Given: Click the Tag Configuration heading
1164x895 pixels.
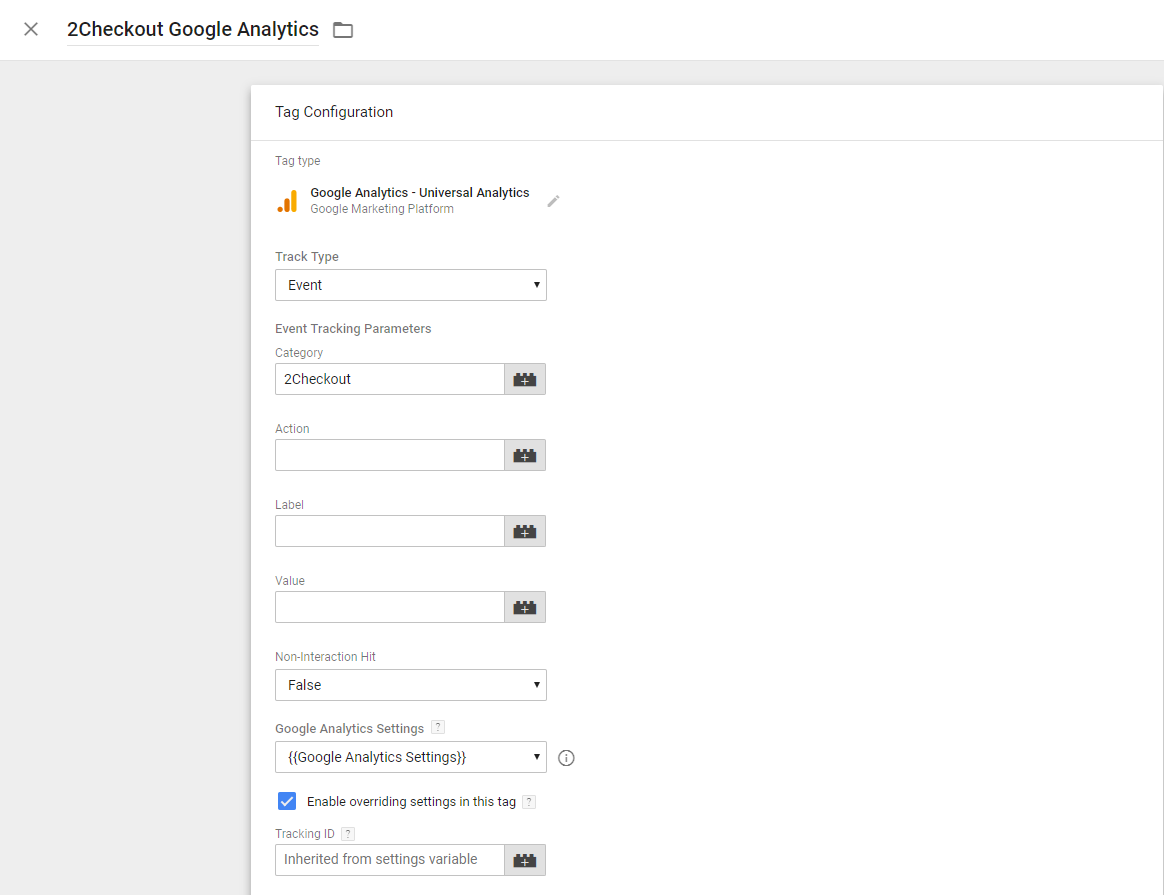Looking at the screenshot, I should [x=334, y=112].
